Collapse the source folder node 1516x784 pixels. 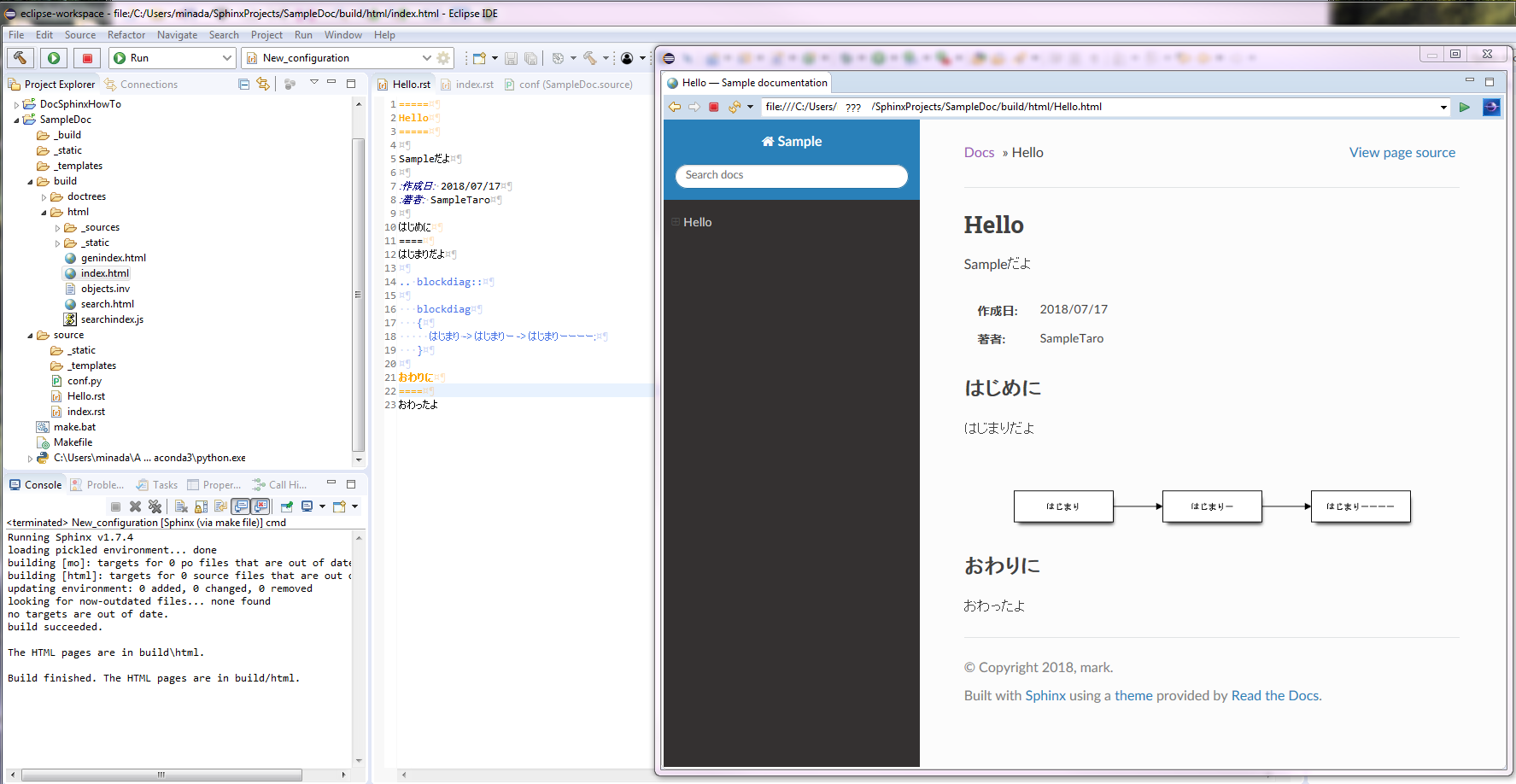[30, 335]
